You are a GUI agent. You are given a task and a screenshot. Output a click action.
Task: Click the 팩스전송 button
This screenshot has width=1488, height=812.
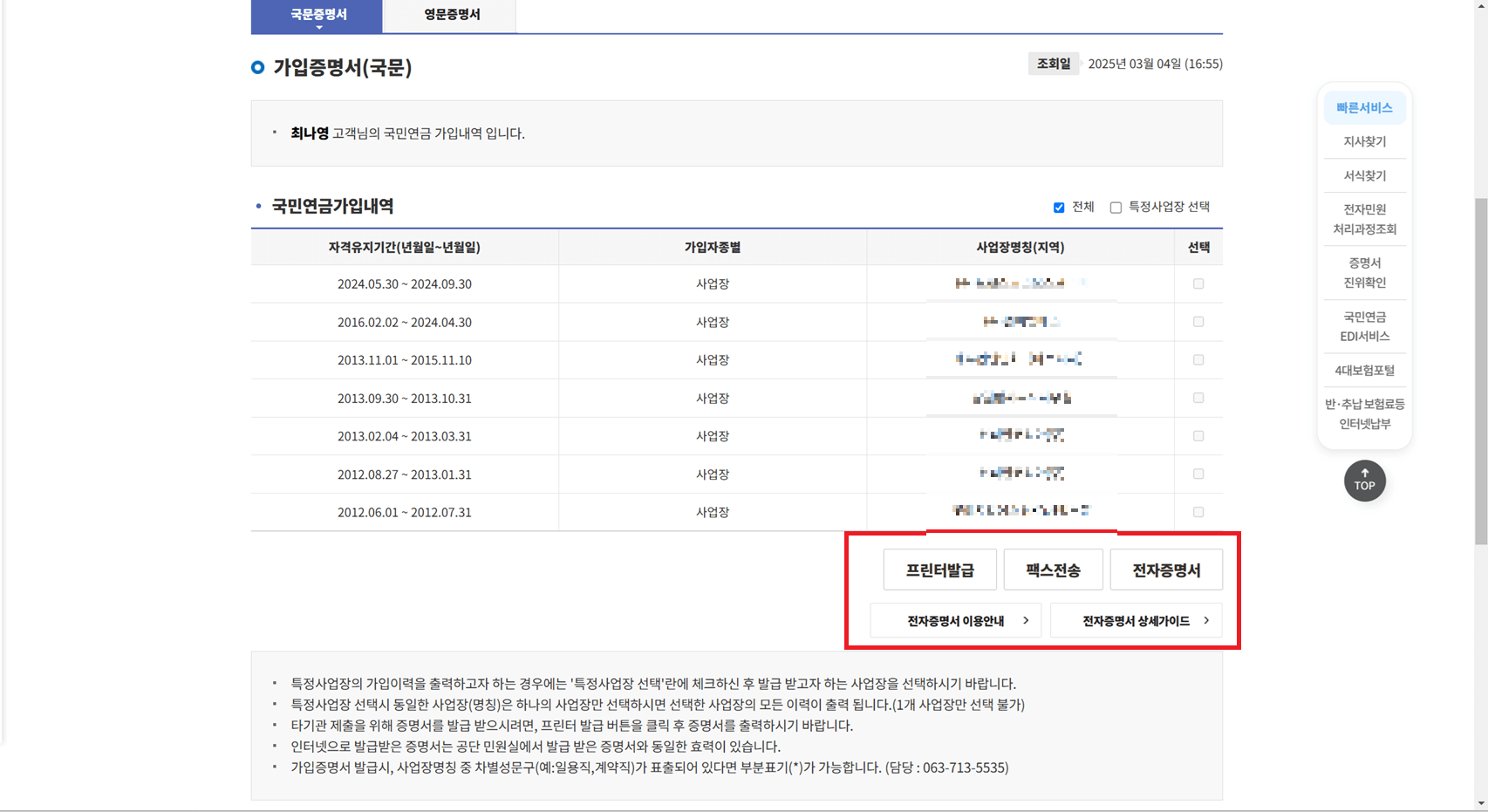(1053, 569)
